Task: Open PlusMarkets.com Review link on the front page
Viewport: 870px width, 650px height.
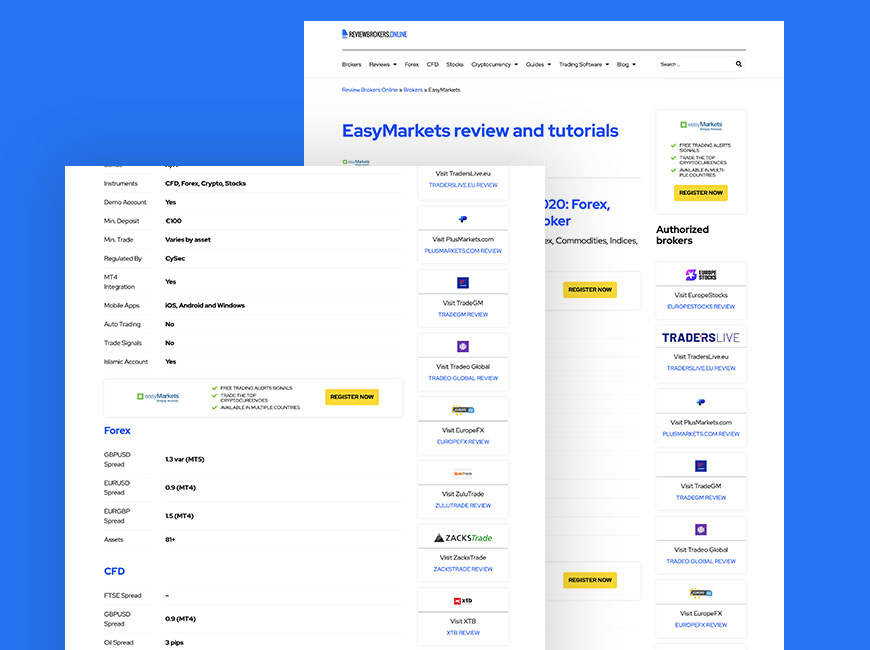Action: (x=463, y=251)
